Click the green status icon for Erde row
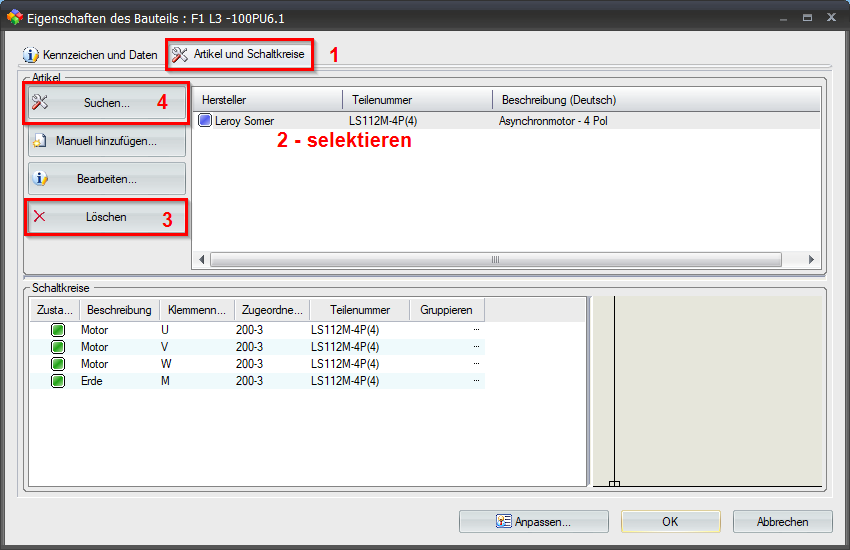850x550 pixels. (x=58, y=381)
